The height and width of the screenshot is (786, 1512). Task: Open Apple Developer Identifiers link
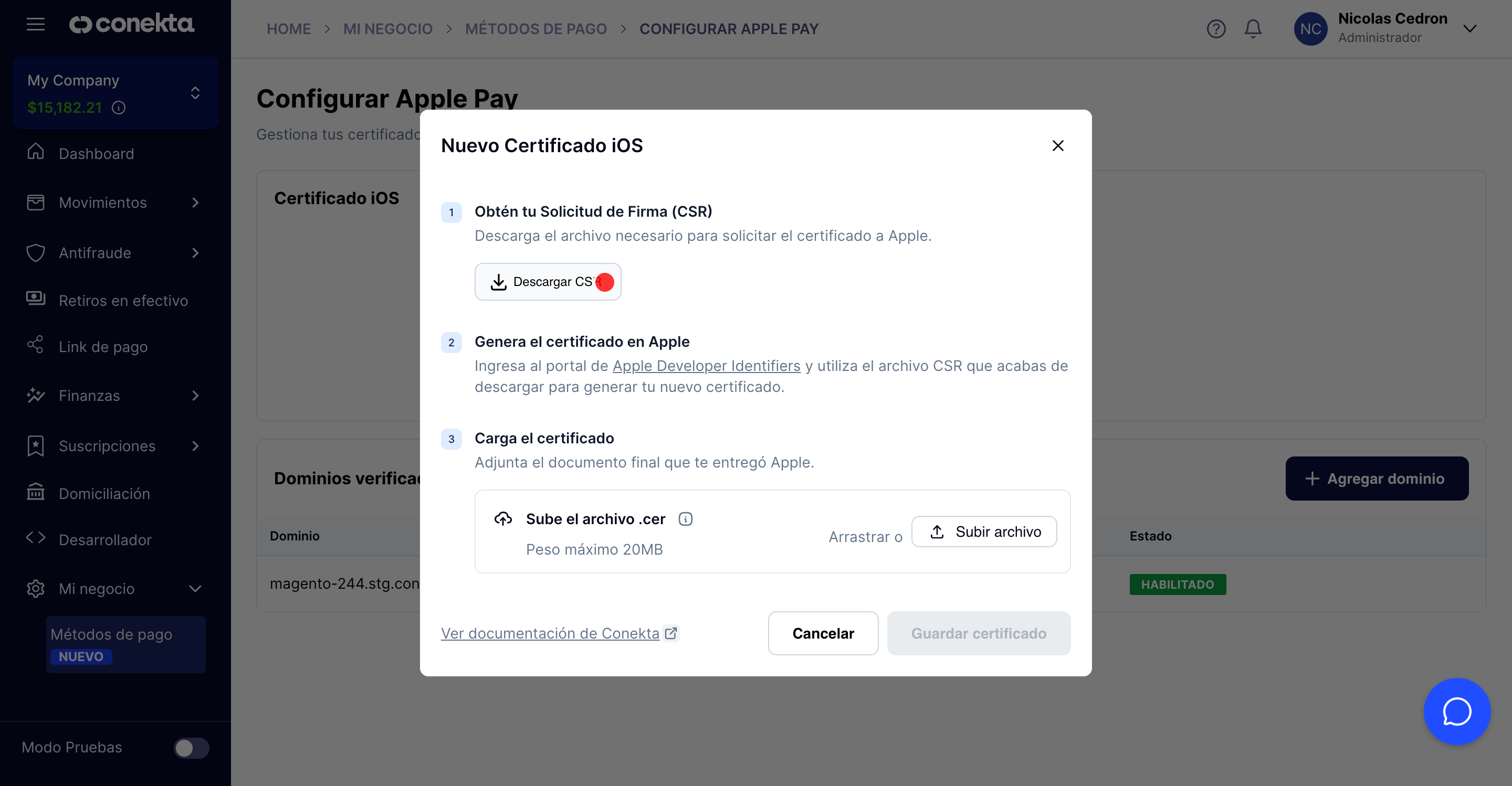click(706, 366)
